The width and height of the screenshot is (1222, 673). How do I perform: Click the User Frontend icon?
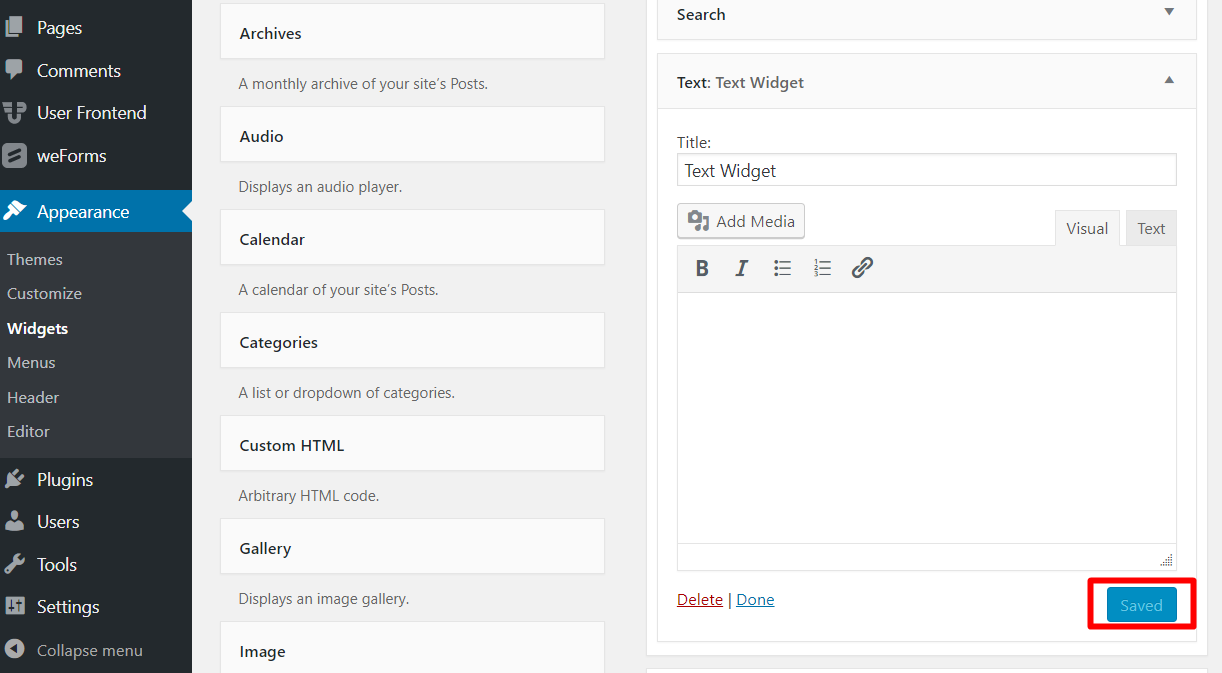click(14, 113)
